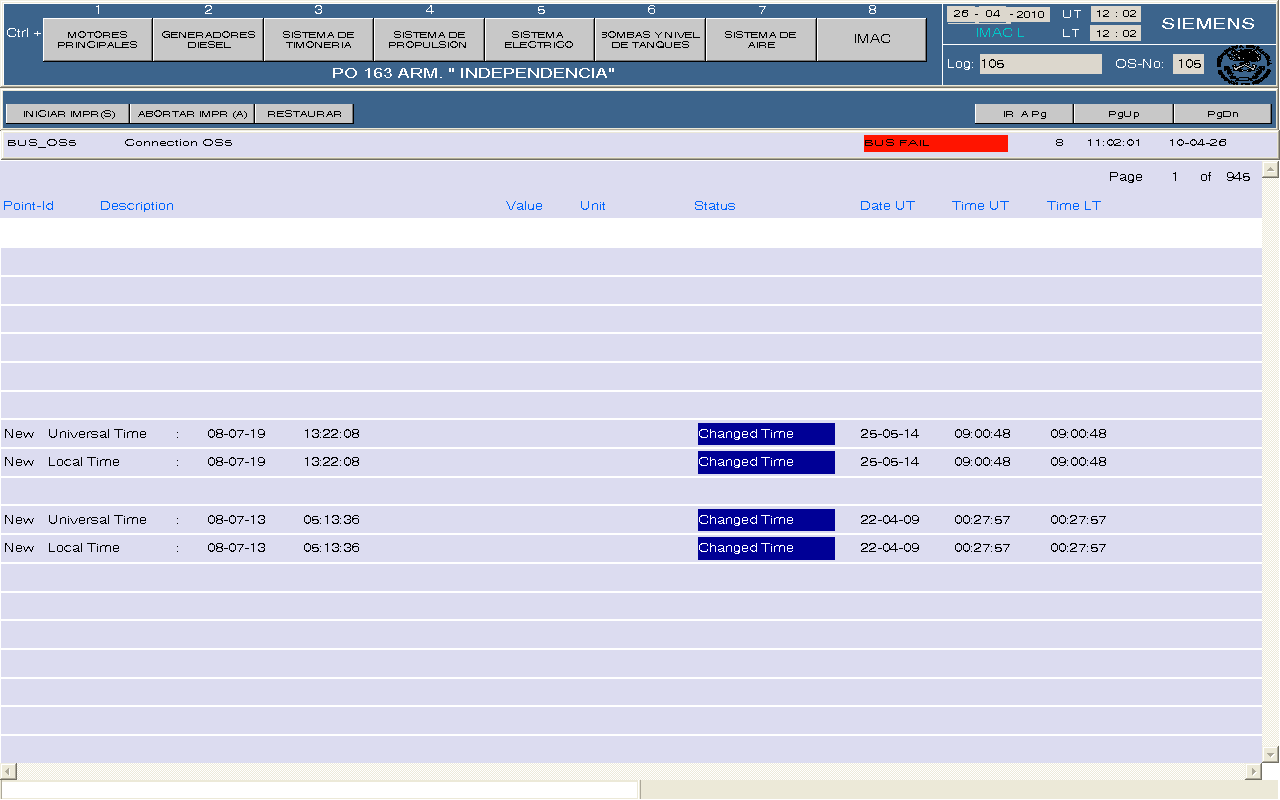Click ABORTAR IMPR (A) button

[x=192, y=114]
